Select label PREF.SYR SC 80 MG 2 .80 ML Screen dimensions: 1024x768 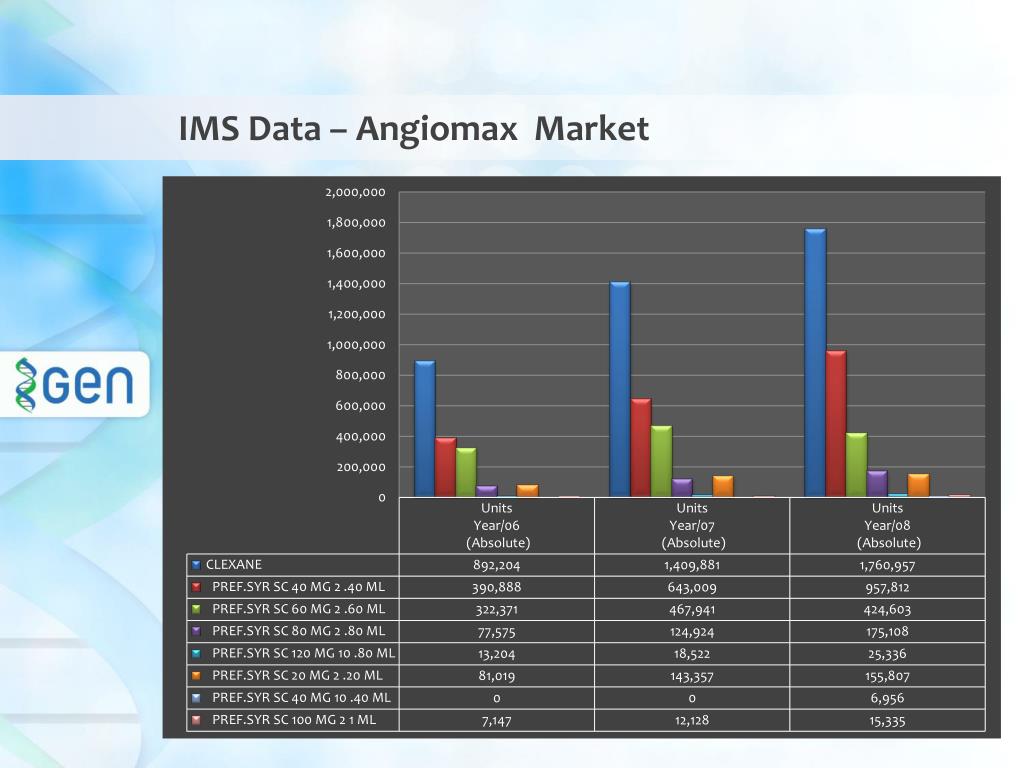[x=298, y=632]
